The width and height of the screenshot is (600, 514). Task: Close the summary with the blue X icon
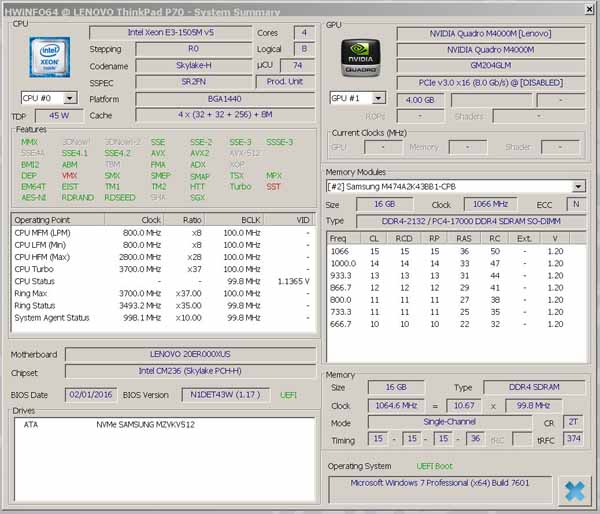pyautogui.click(x=573, y=490)
